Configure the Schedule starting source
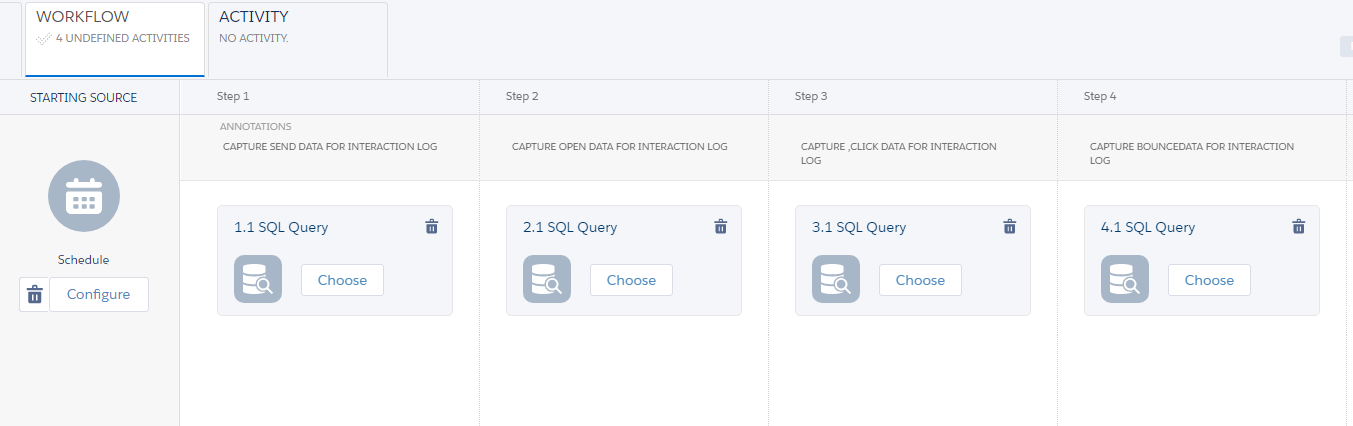This screenshot has height=426, width=1353. click(x=98, y=294)
